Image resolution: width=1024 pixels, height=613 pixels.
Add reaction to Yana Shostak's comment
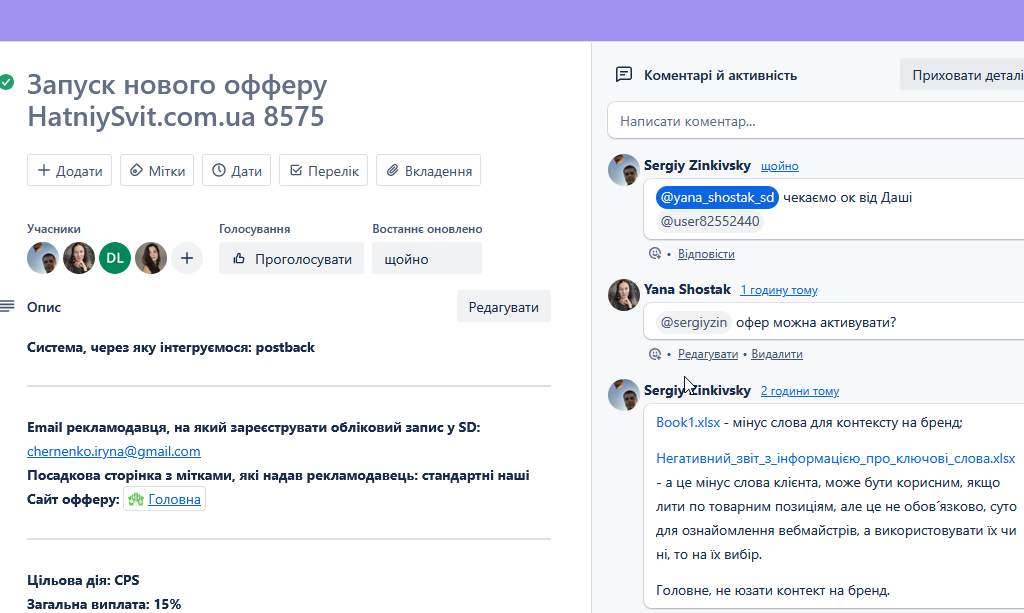(x=654, y=354)
